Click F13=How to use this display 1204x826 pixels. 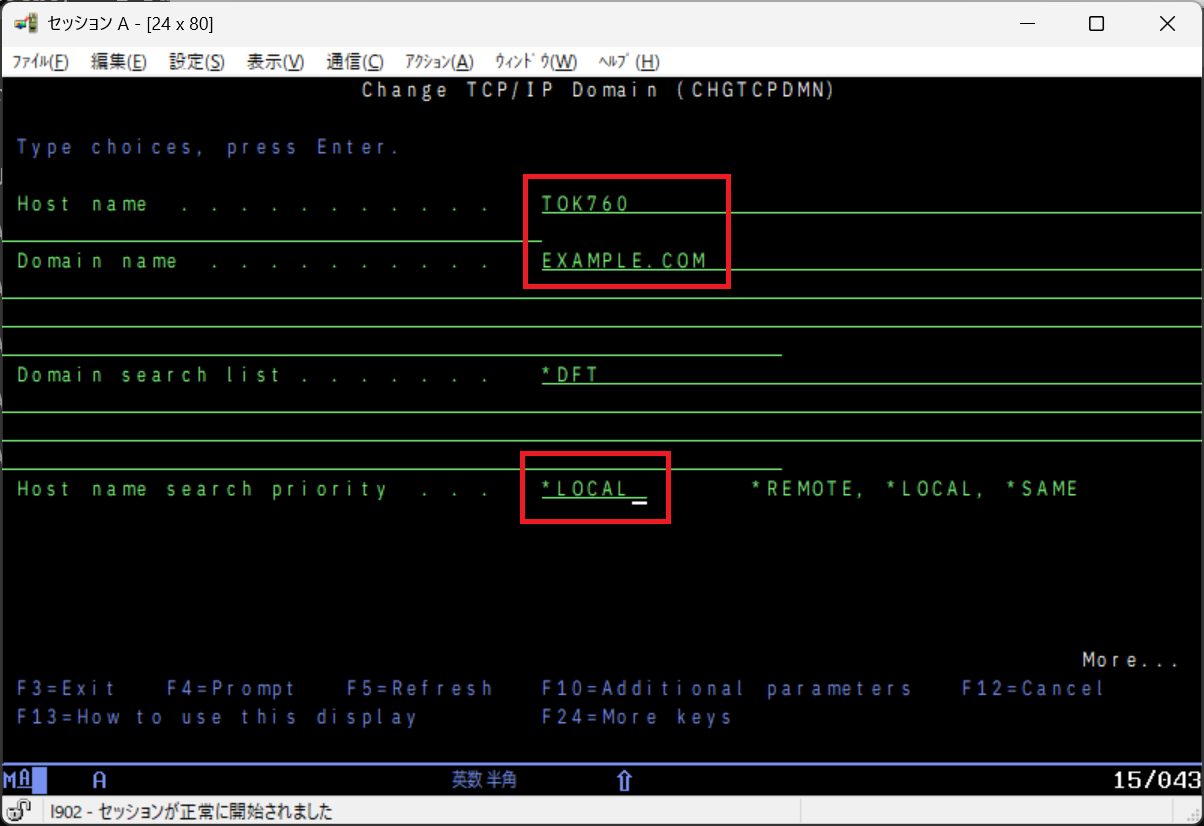(217, 717)
